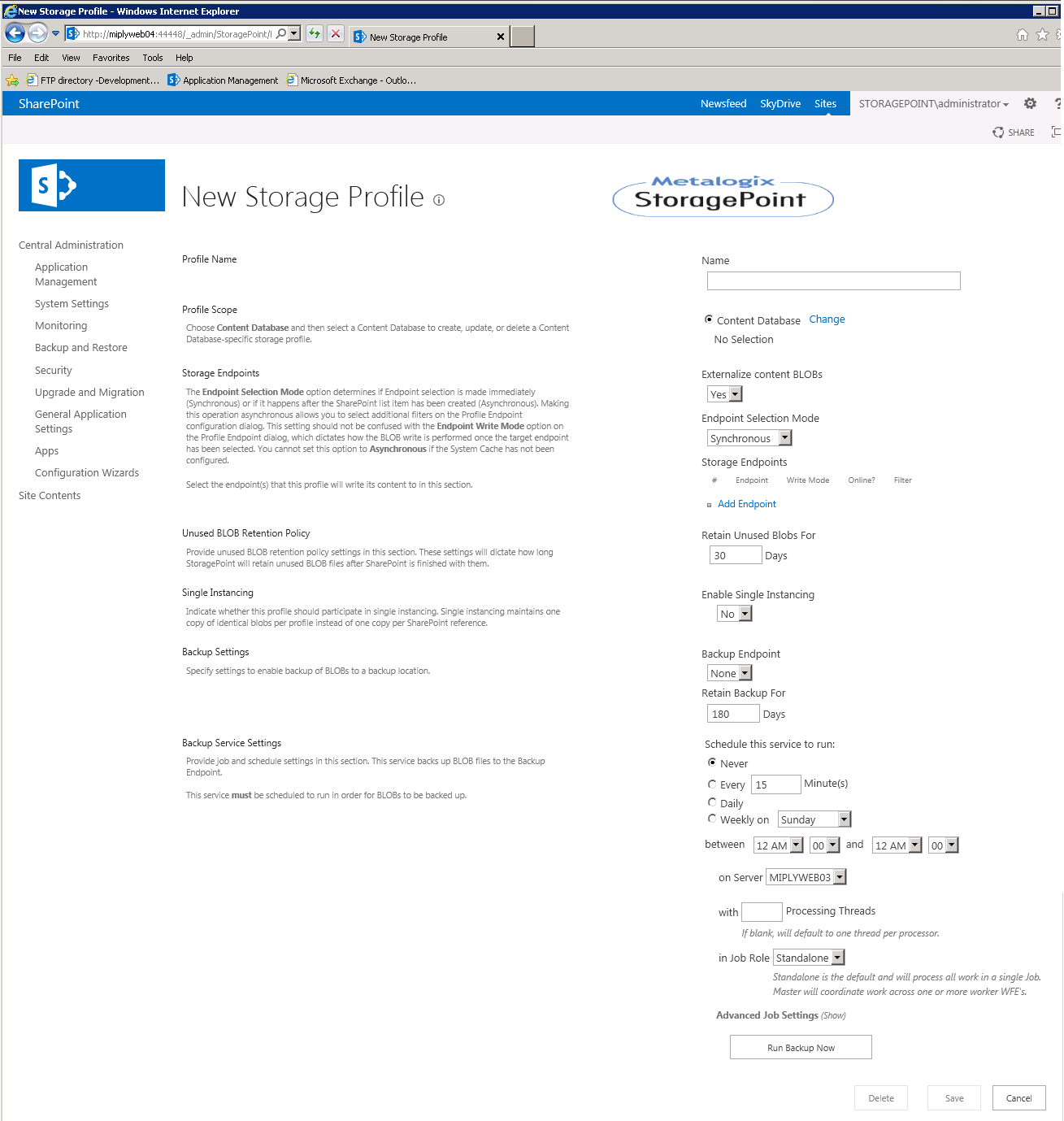Go to SkyDrive in the SharePoint bar

point(780,103)
